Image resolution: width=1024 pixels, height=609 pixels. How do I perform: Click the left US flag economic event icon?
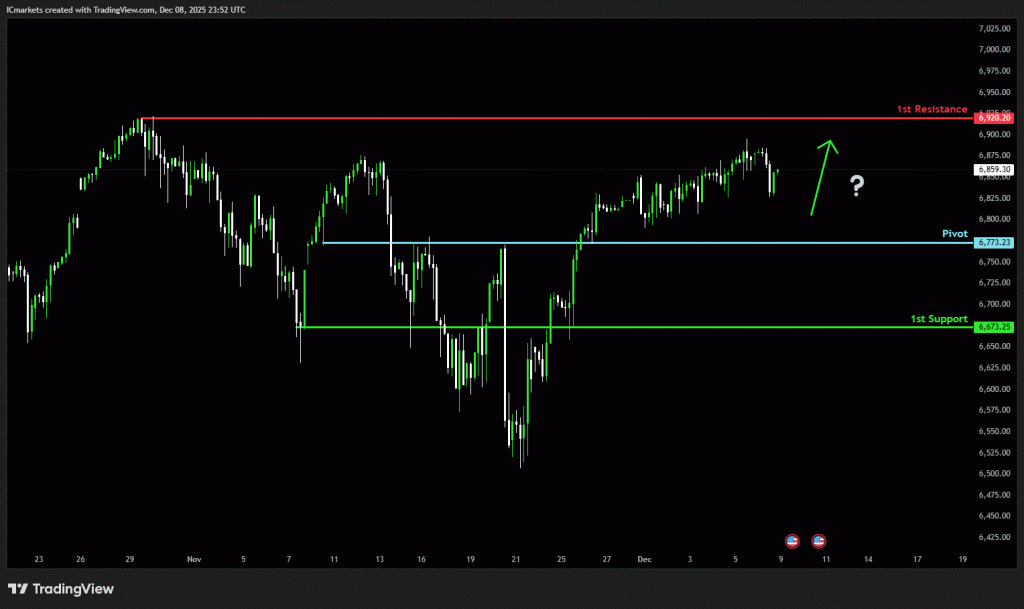793,541
